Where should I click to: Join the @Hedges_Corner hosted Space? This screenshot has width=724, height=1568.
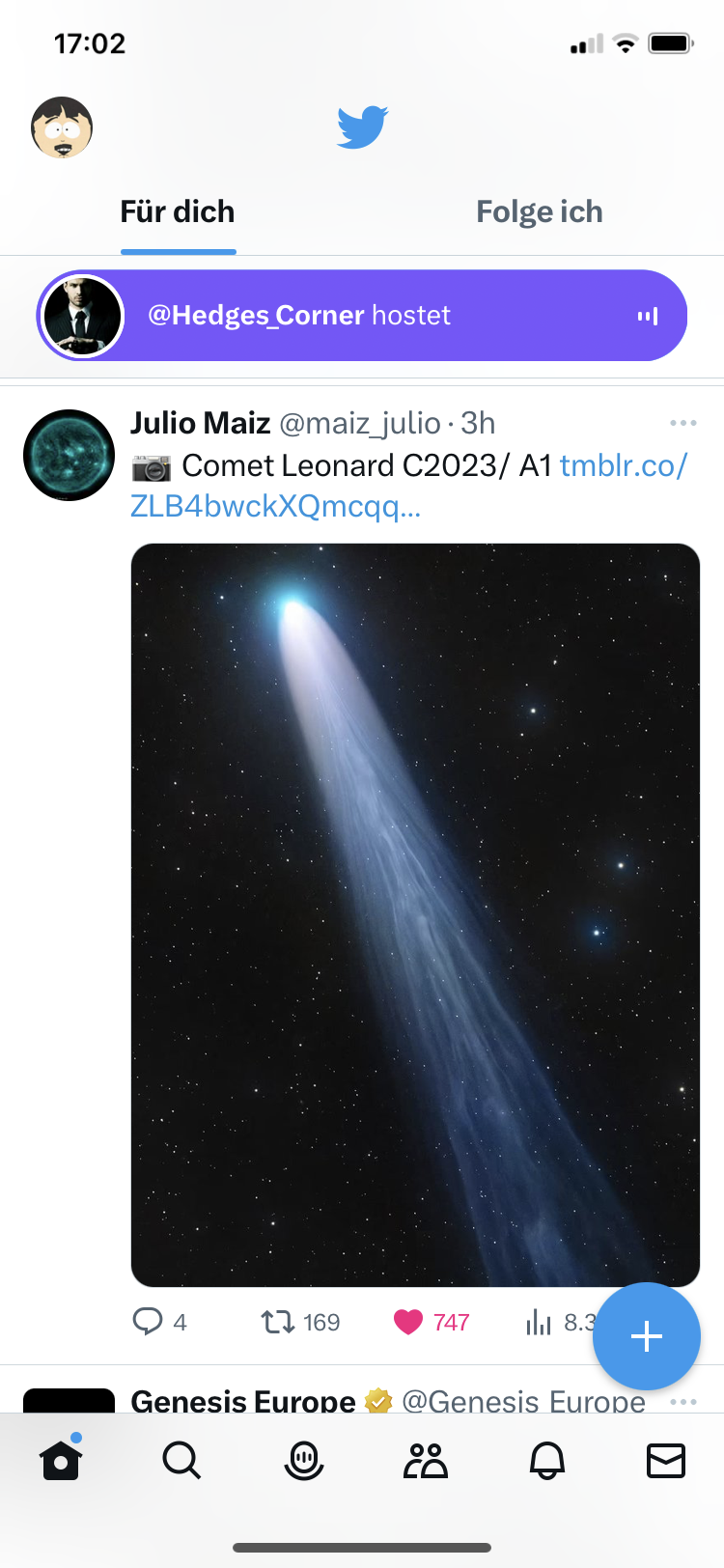click(362, 316)
